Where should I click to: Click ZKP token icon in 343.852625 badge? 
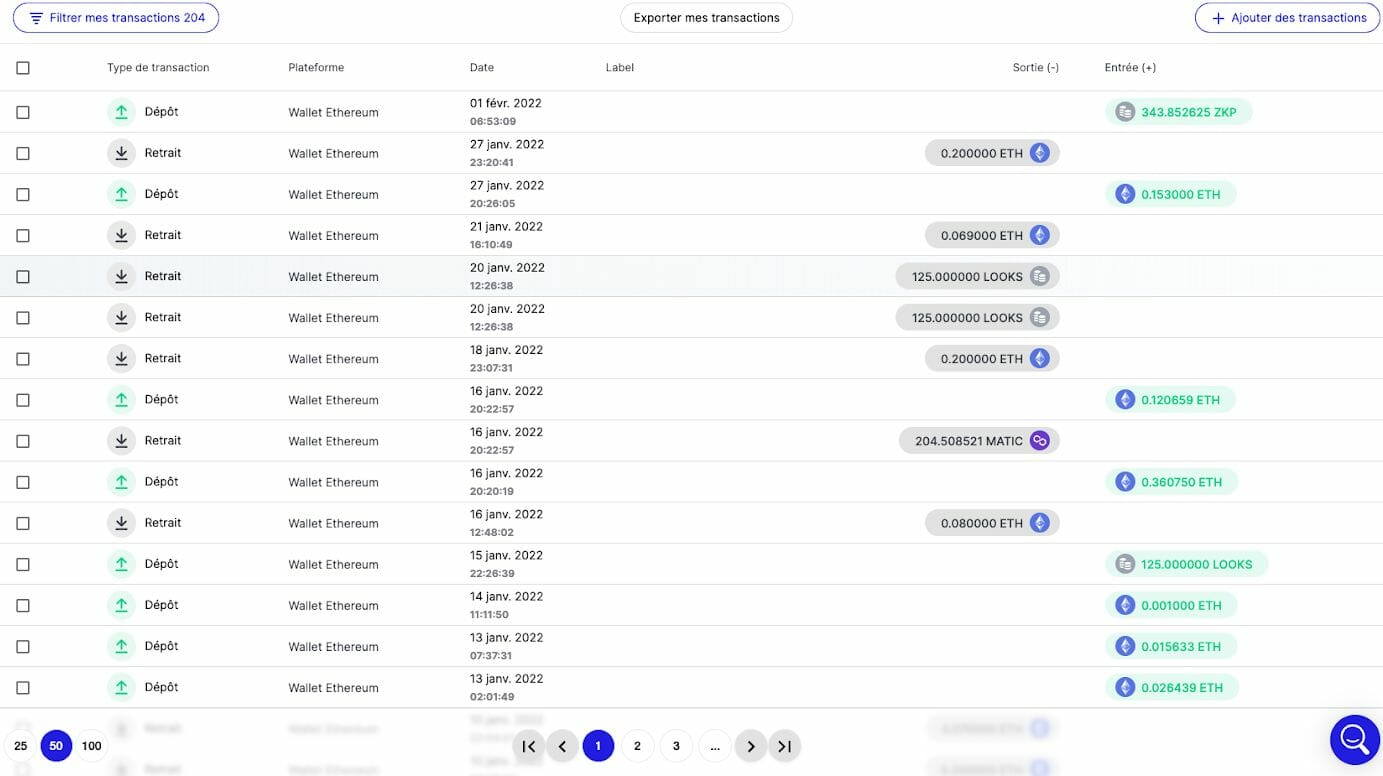(1125, 112)
